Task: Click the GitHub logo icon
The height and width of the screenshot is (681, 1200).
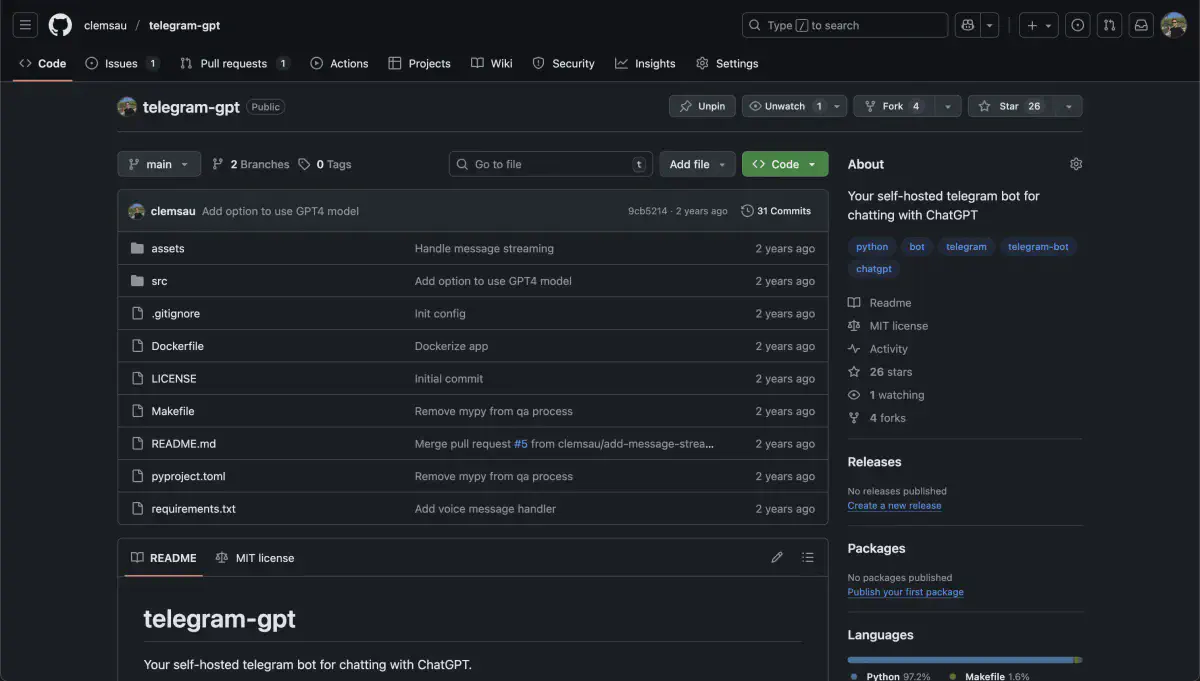Action: pyautogui.click(x=60, y=25)
